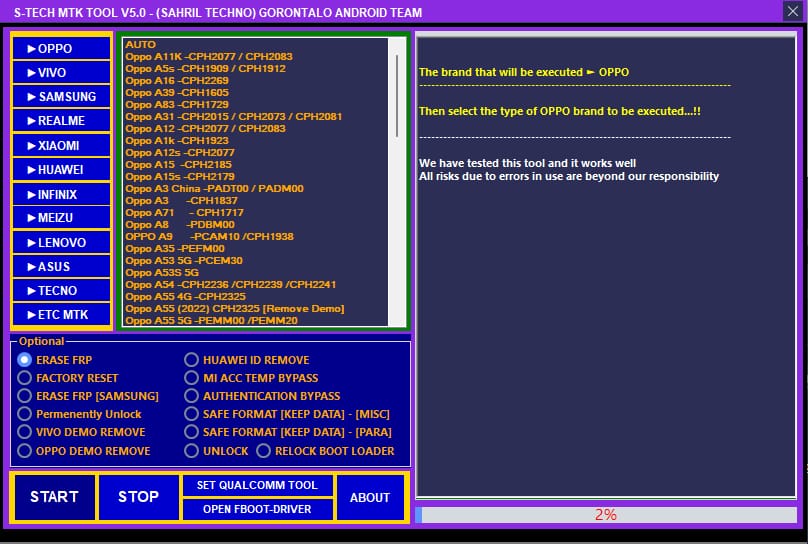Click the START button
This screenshot has height=544, width=808.
coord(55,497)
